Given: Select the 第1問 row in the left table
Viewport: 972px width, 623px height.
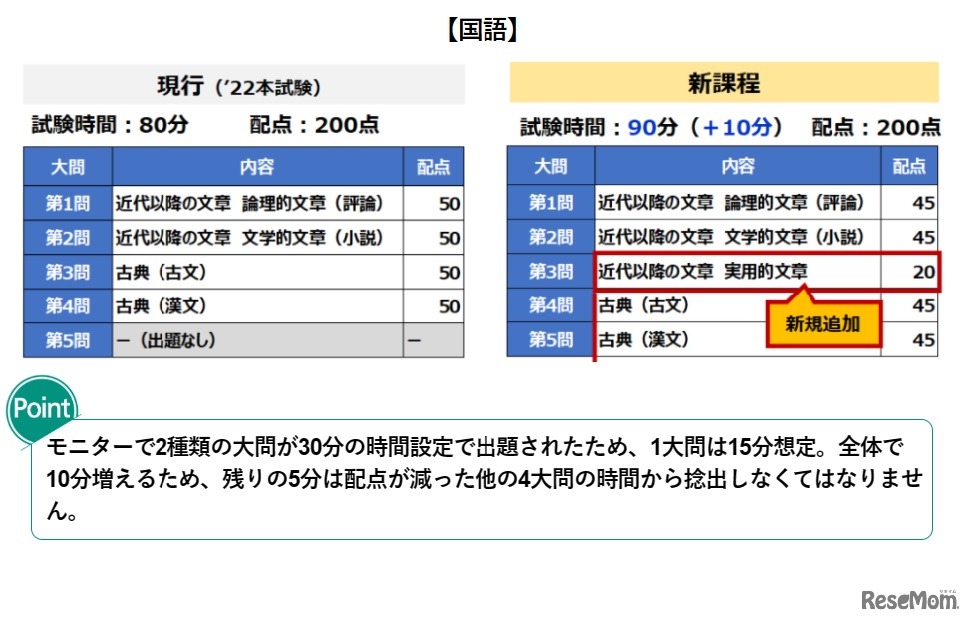Looking at the screenshot, I should (x=240, y=201).
